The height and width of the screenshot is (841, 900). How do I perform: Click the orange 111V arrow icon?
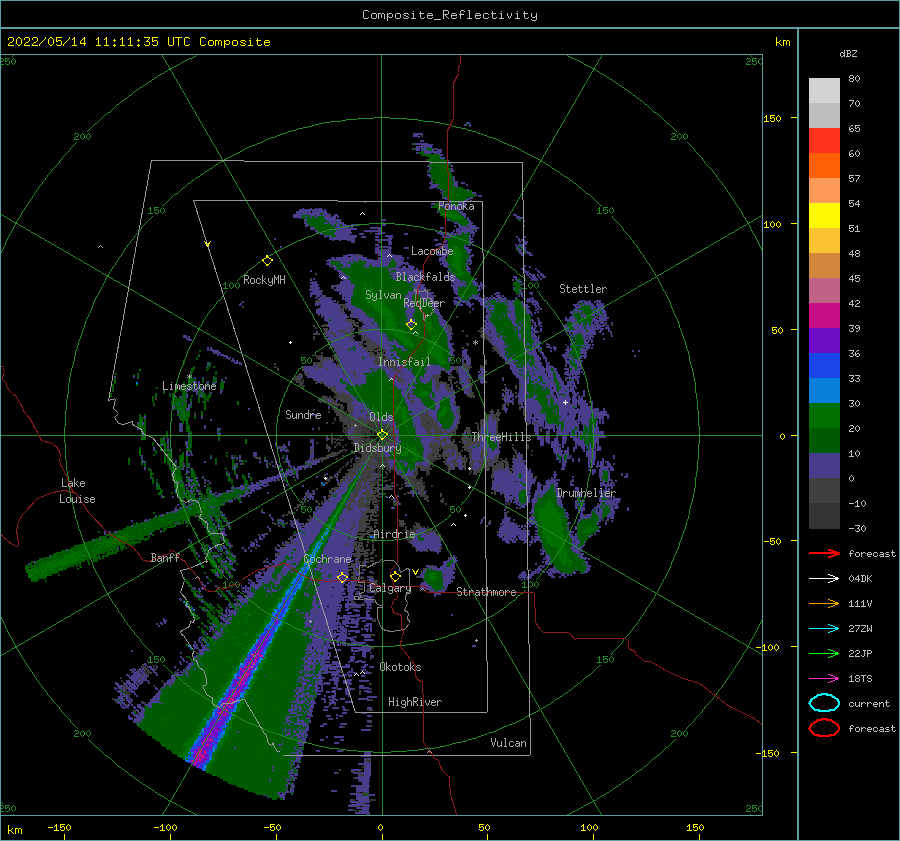pyautogui.click(x=824, y=603)
